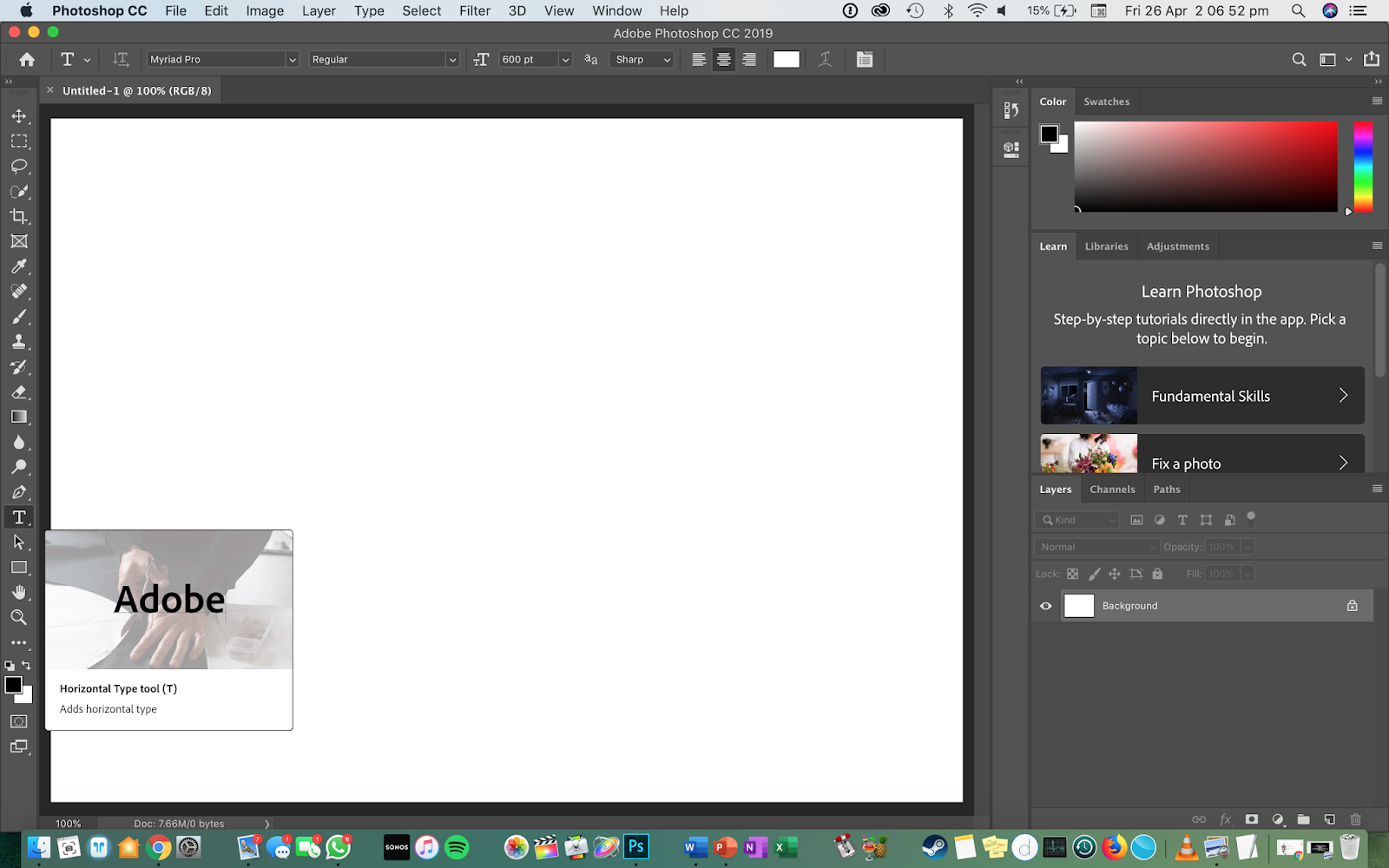Click the Delete layer trash icon
The image size is (1389, 868).
[x=1355, y=819]
